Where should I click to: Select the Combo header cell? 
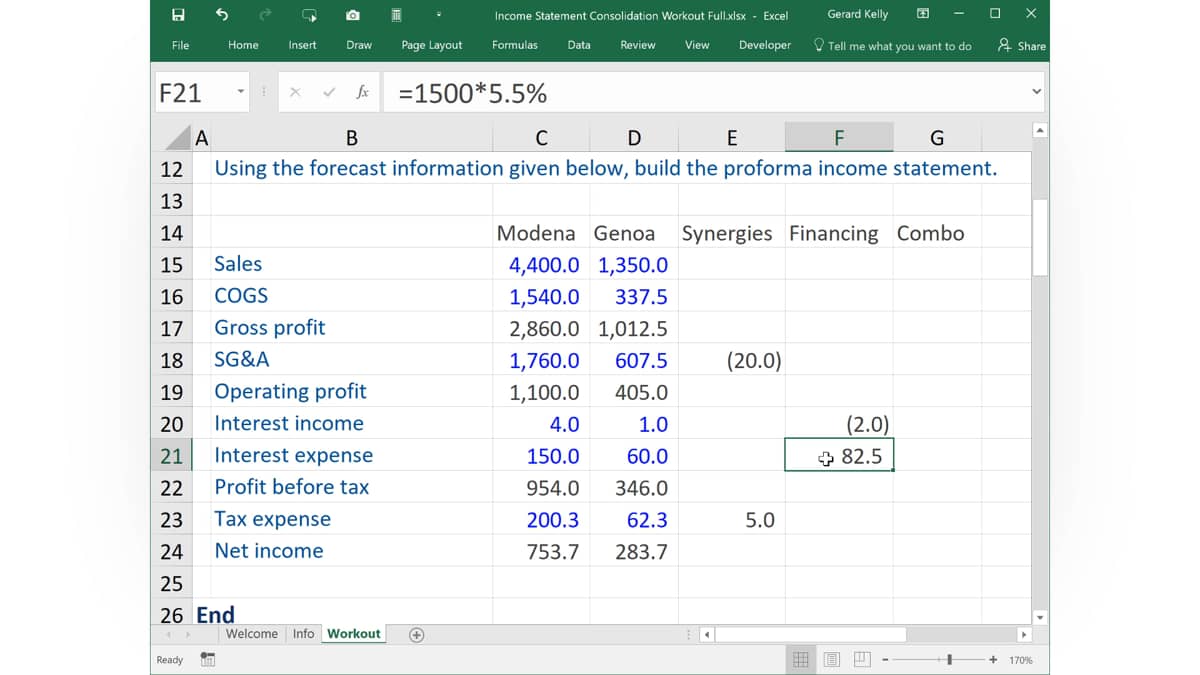coord(937,233)
